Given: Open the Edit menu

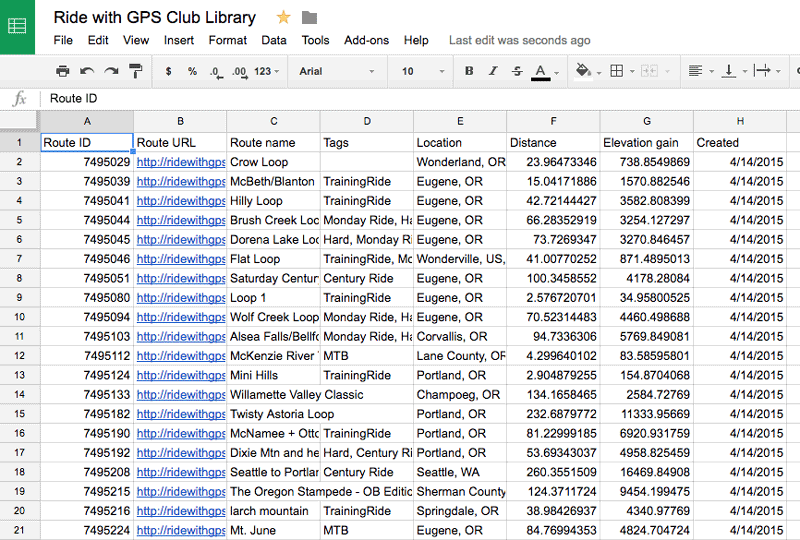Looking at the screenshot, I should tap(98, 40).
